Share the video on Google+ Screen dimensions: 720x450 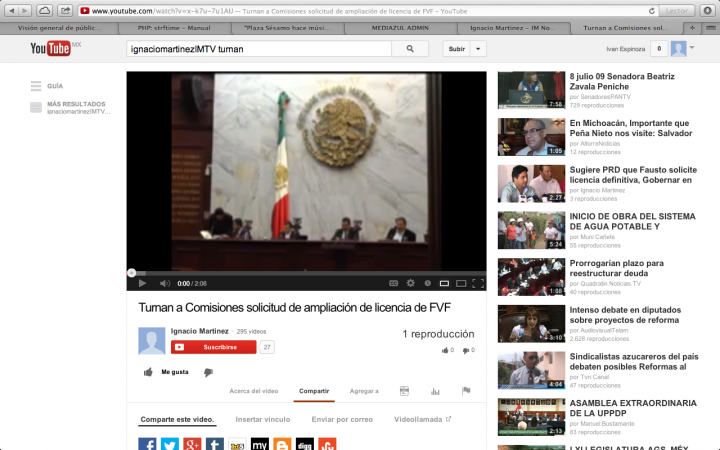pos(192,444)
